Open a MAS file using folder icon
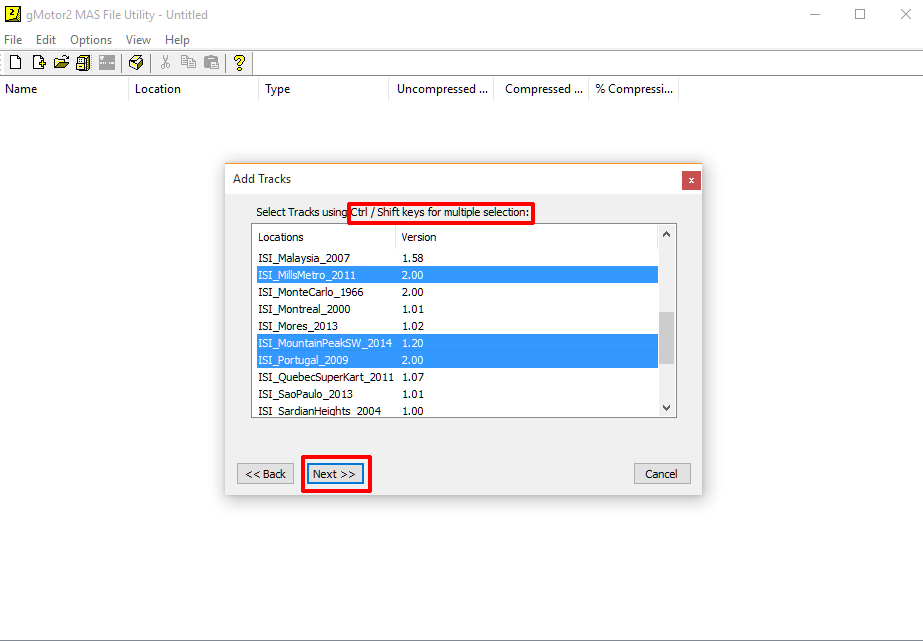This screenshot has height=641, width=923. pyautogui.click(x=61, y=62)
